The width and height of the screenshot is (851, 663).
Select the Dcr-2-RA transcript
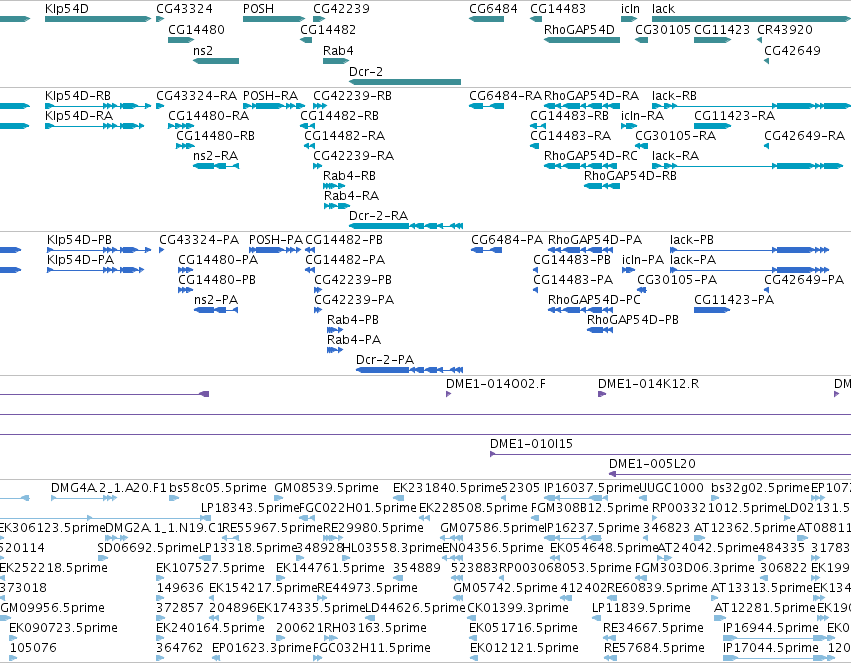(406, 226)
